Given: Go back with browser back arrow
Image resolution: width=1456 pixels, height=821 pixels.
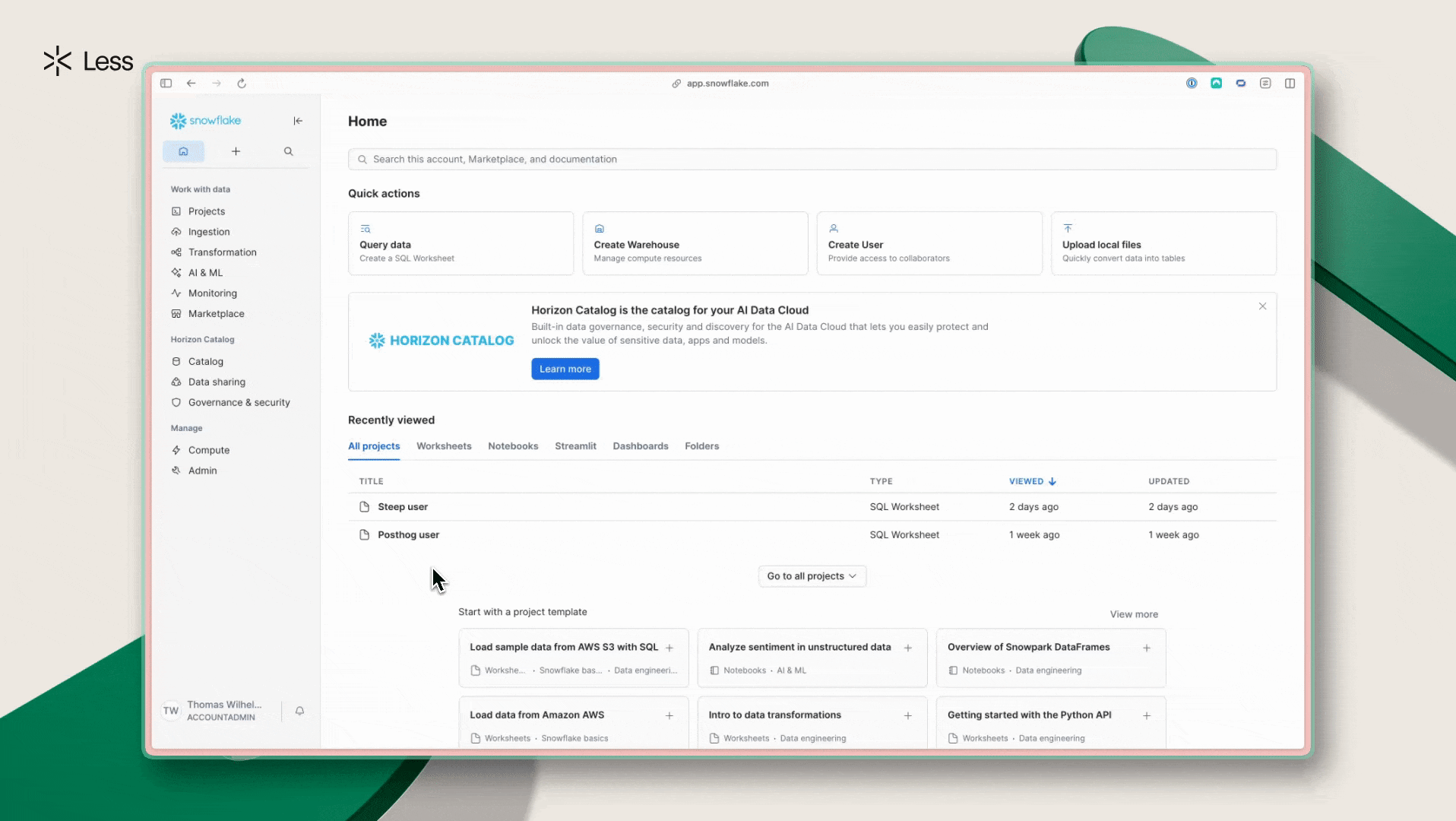Looking at the screenshot, I should 191,84.
